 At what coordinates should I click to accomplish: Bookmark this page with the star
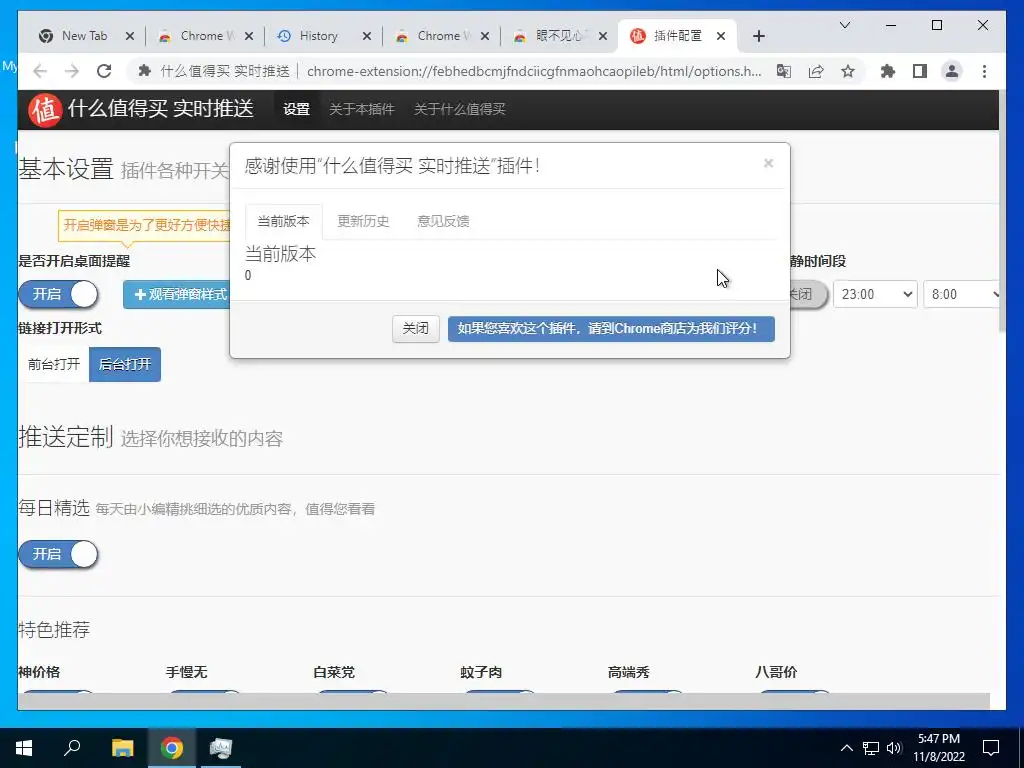[x=848, y=71]
